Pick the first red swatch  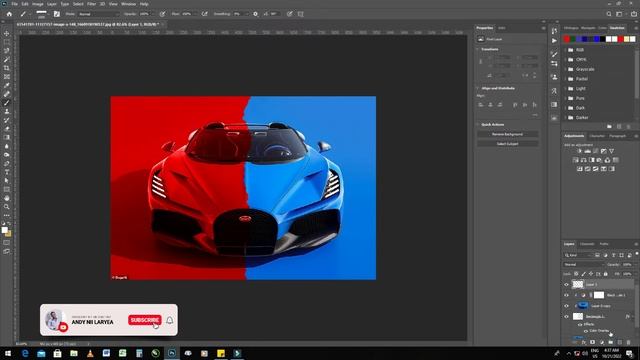click(567, 39)
